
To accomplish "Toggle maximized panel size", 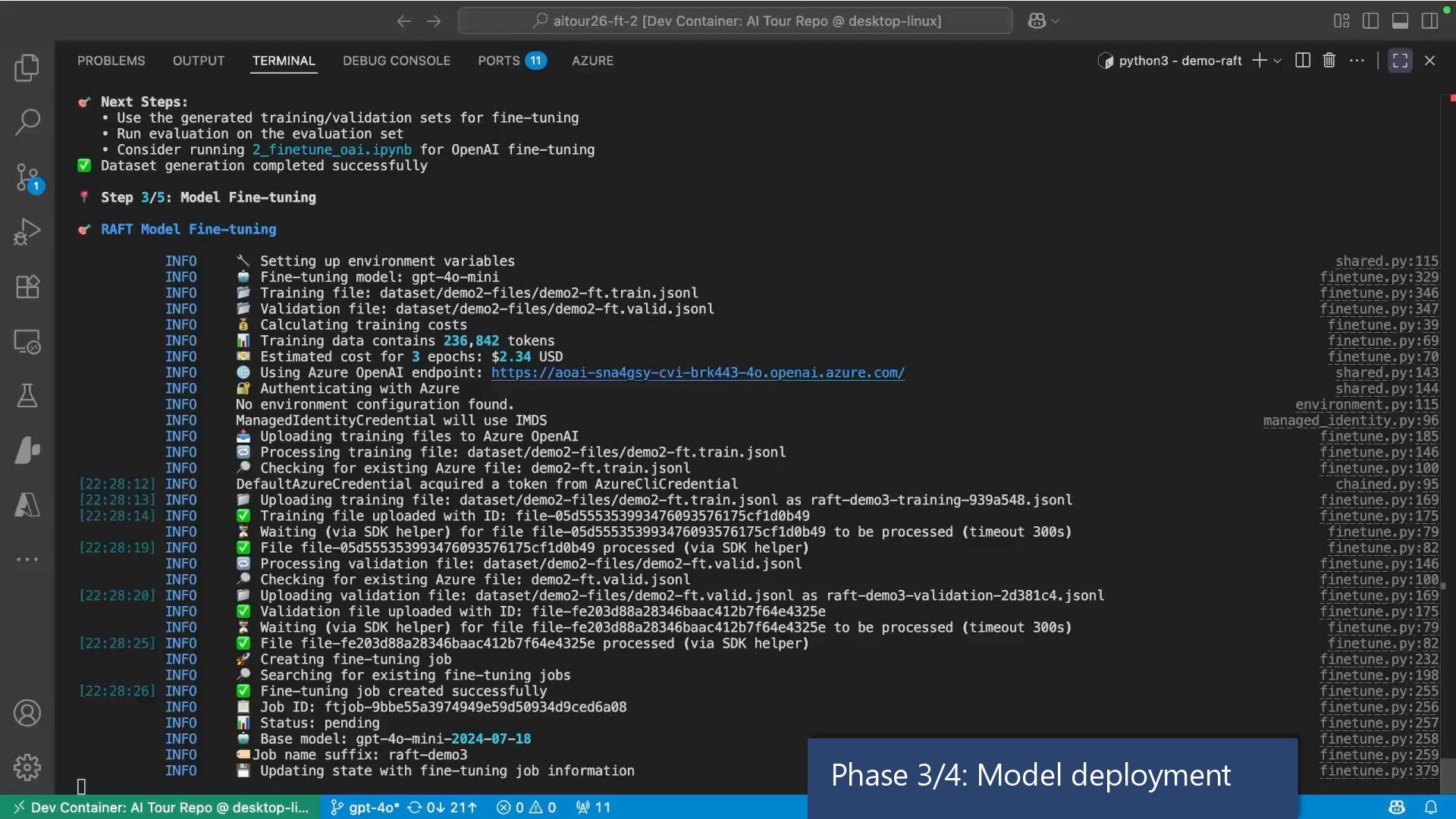I will pyautogui.click(x=1400, y=61).
